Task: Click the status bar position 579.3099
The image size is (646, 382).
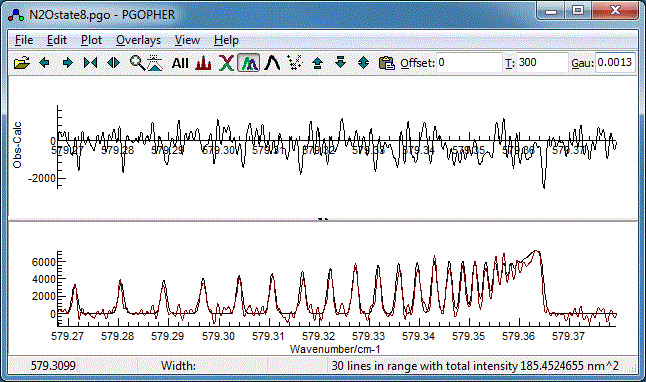Action: (53, 366)
